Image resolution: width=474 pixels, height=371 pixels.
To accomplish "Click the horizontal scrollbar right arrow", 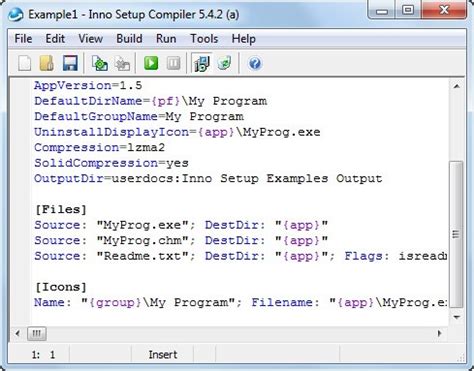I will point(440,333).
